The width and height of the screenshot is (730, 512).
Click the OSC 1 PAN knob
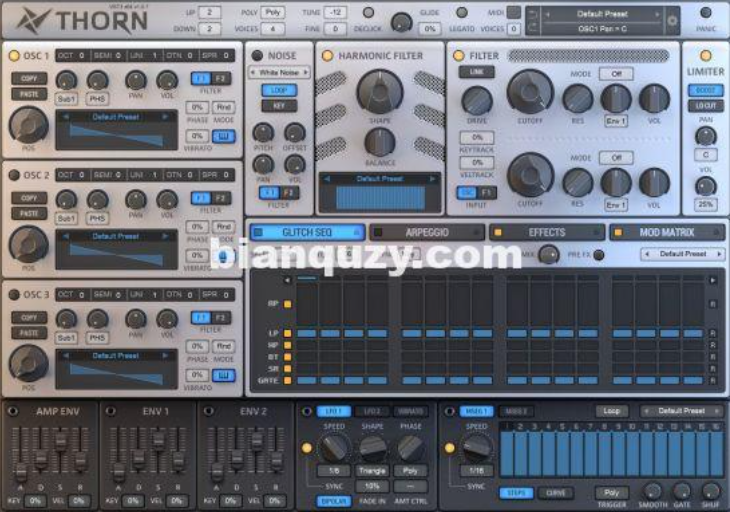pyautogui.click(x=136, y=81)
